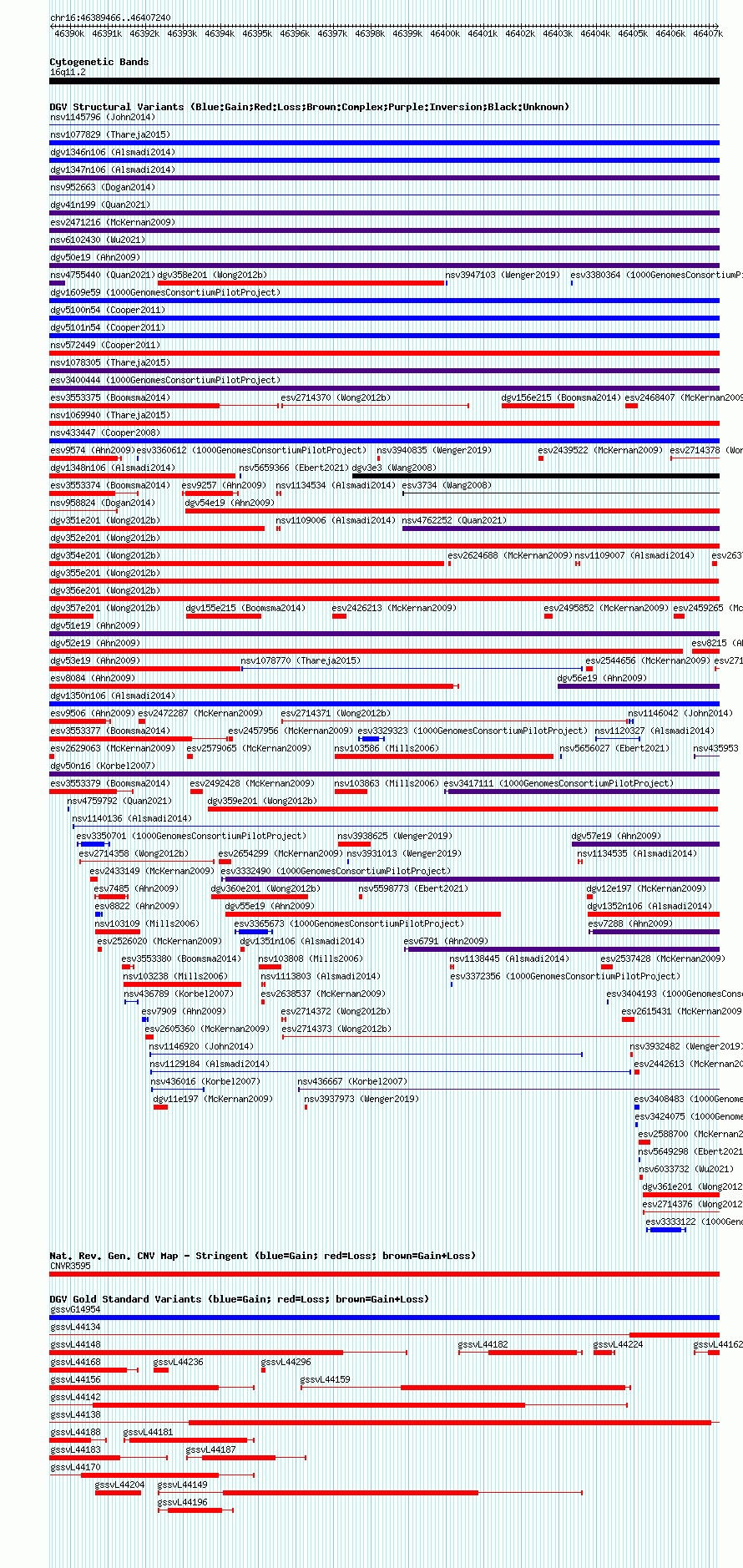This screenshot has width=743, height=1568.
Task: Click the blue bar under nsv1077829
Action: click(x=385, y=143)
